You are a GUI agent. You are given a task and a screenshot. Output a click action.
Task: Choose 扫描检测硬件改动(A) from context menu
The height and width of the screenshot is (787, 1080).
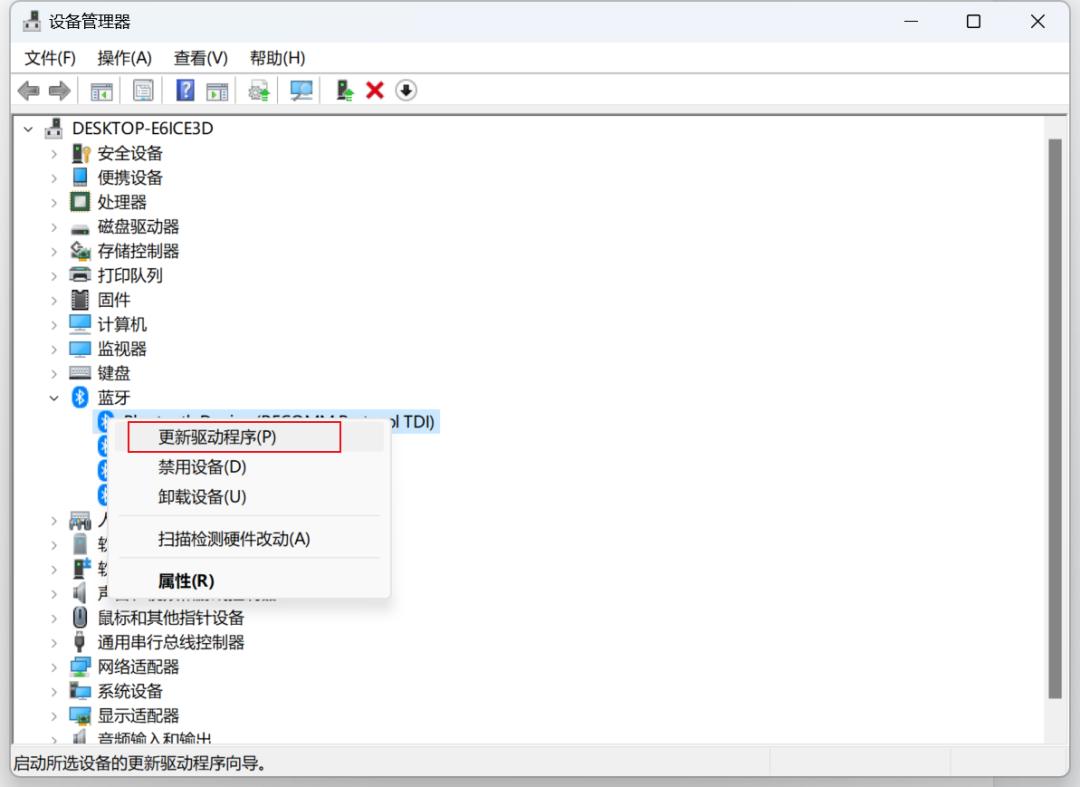pos(249,538)
